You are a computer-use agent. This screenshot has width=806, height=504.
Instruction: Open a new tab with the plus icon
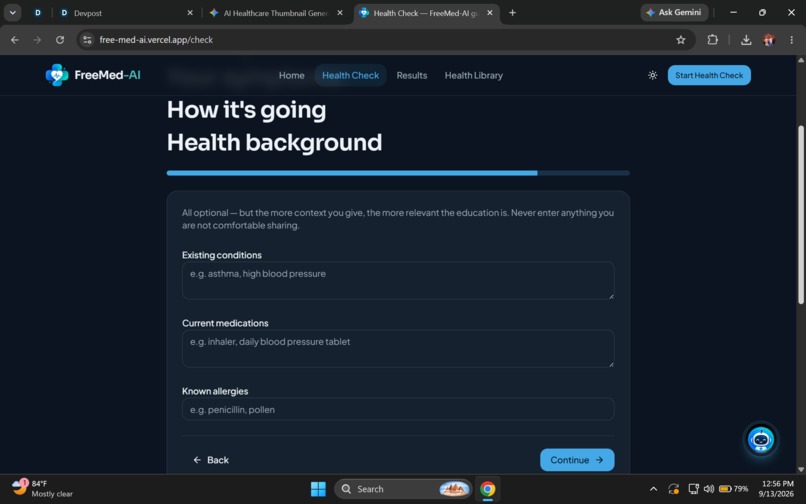coord(512,13)
